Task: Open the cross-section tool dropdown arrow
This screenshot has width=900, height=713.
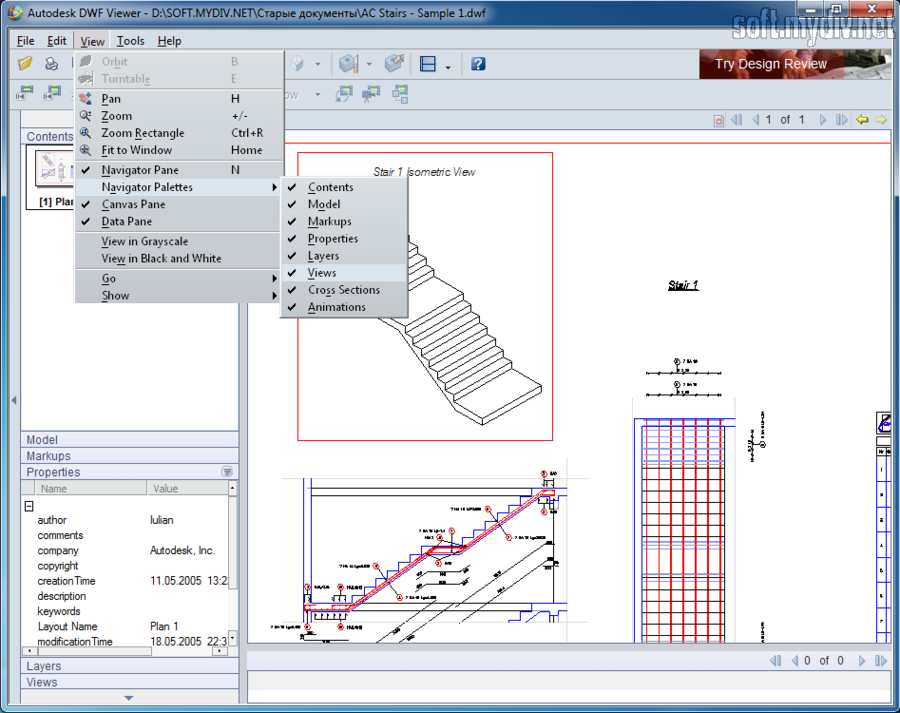Action: [x=369, y=64]
